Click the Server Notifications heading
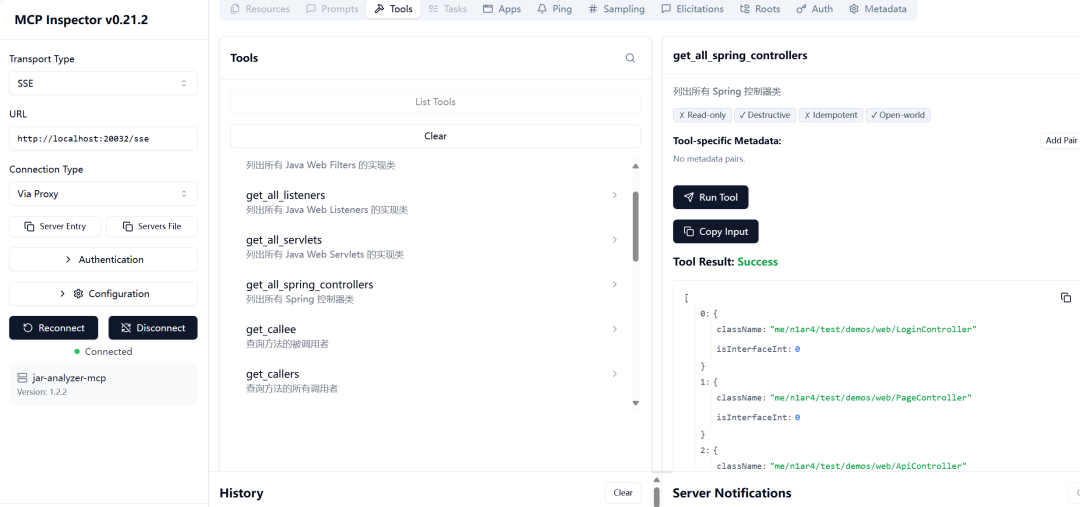The image size is (1080, 507). pos(731,493)
